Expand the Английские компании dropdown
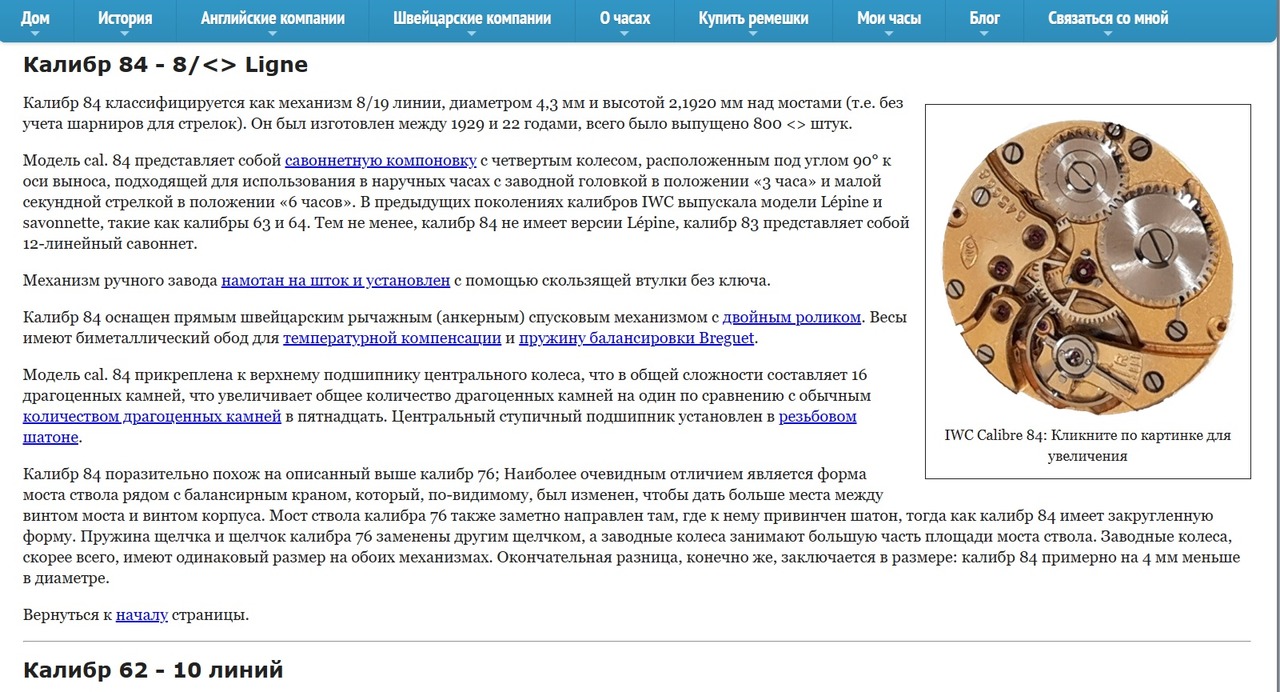 [272, 18]
